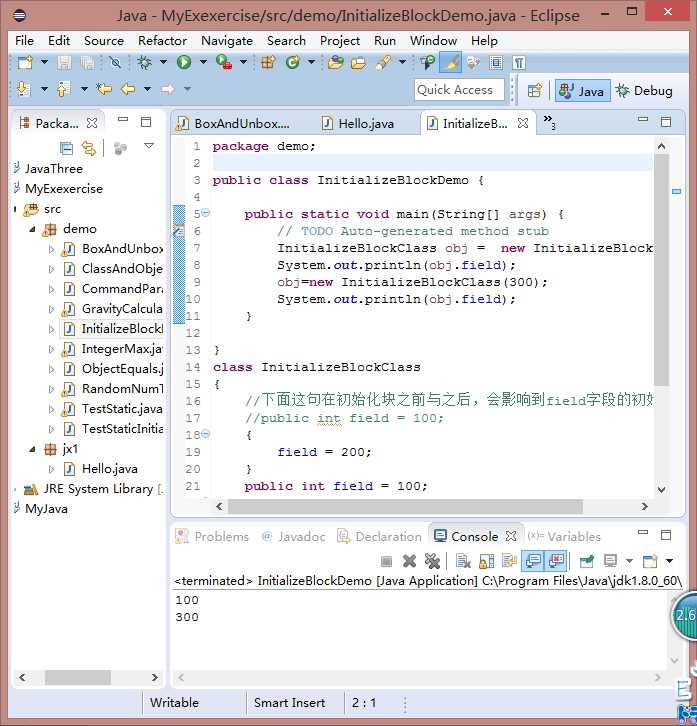Click the New Java Package icon
Image resolution: width=697 pixels, height=726 pixels.
tap(268, 62)
